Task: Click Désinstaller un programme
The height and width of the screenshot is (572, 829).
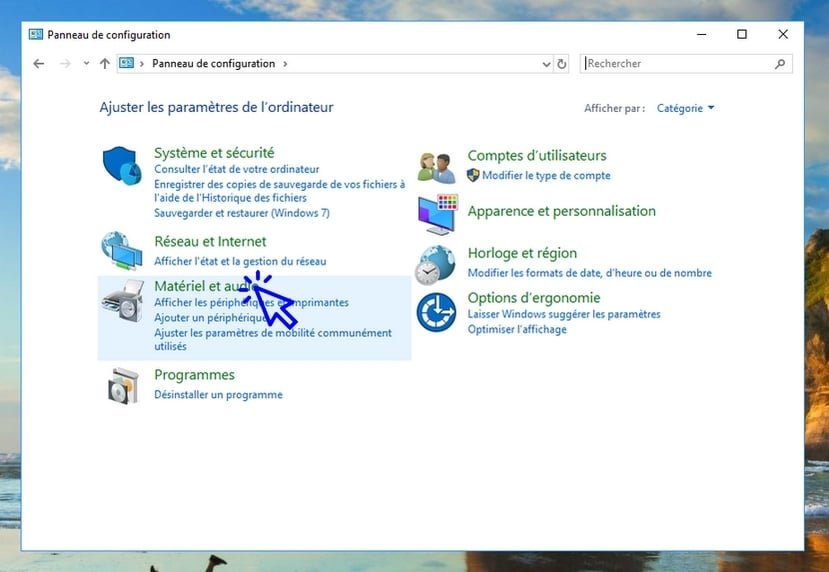Action: 218,395
